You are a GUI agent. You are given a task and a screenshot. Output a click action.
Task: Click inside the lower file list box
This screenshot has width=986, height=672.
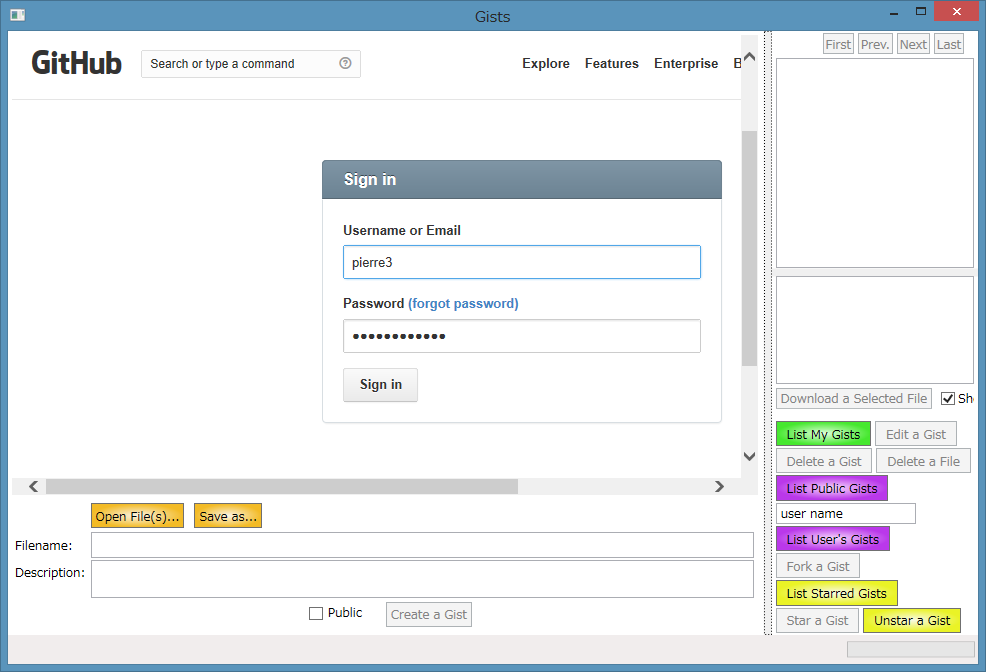click(875, 330)
